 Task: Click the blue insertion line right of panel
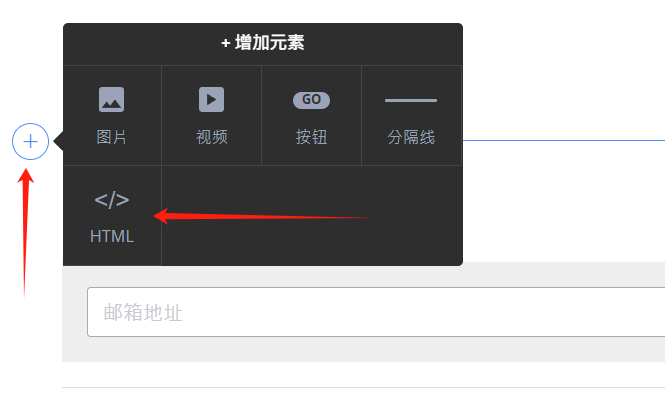(x=564, y=140)
